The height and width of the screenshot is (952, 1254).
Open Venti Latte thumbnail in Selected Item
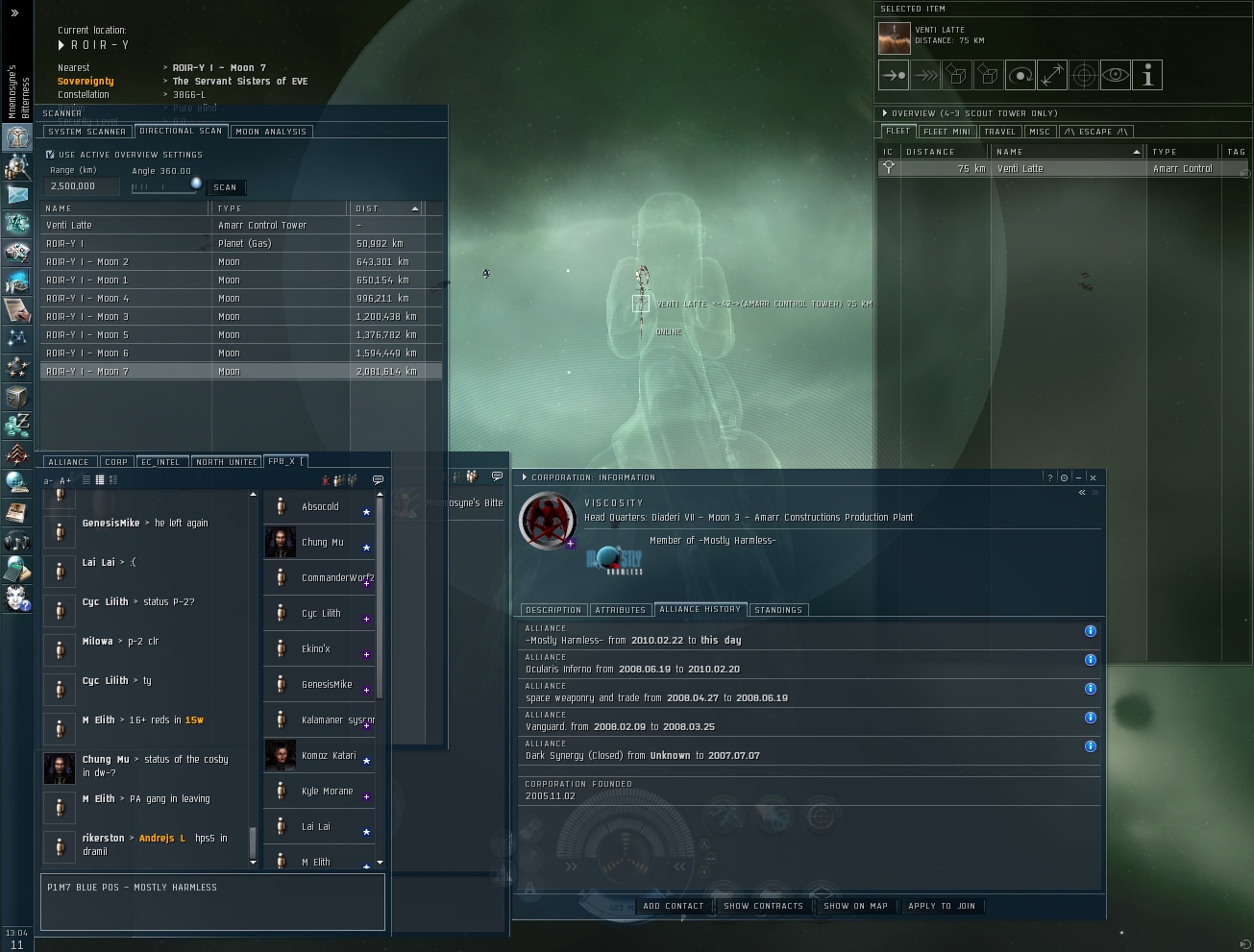(895, 38)
